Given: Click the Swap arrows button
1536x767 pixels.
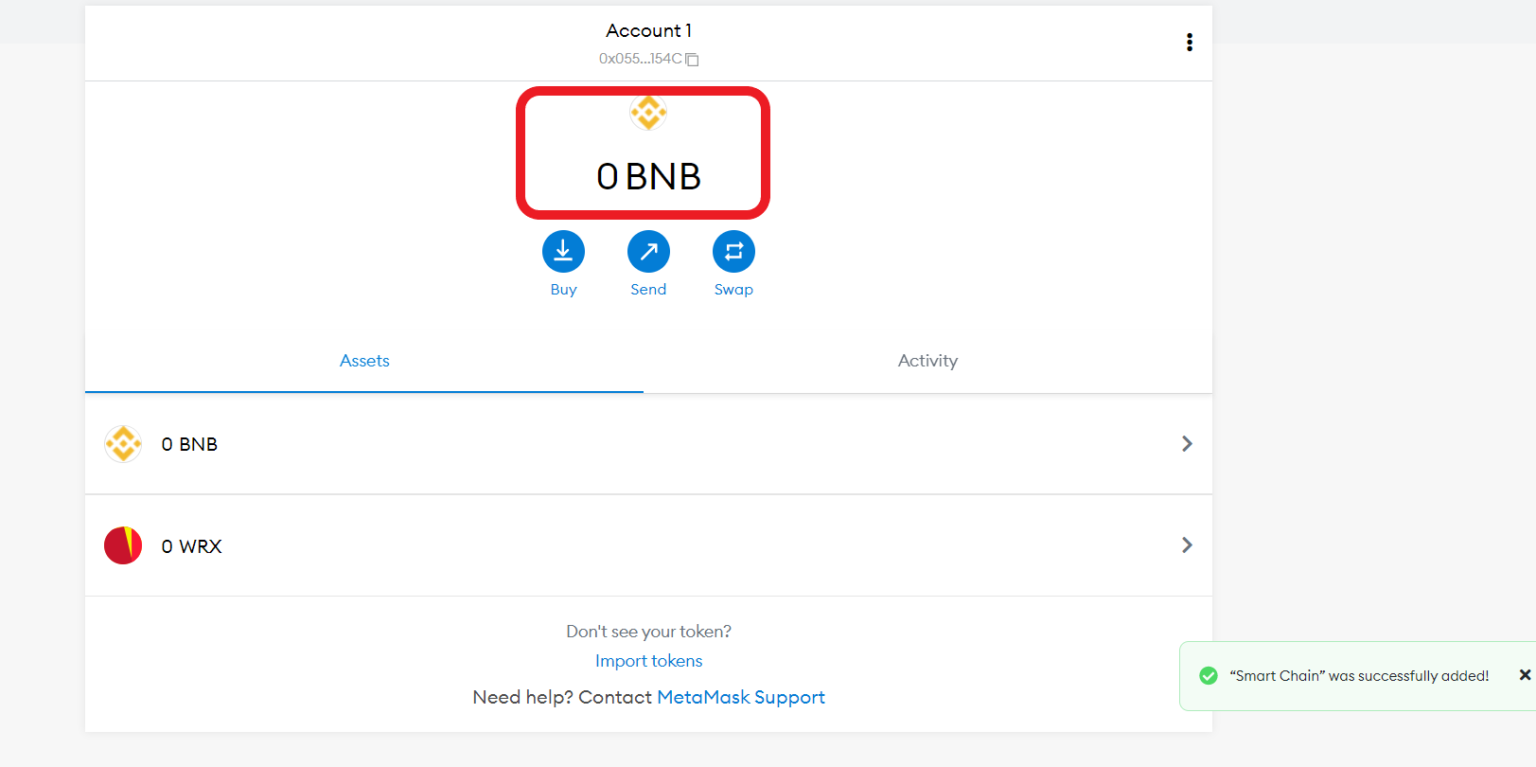Looking at the screenshot, I should tap(733, 252).
